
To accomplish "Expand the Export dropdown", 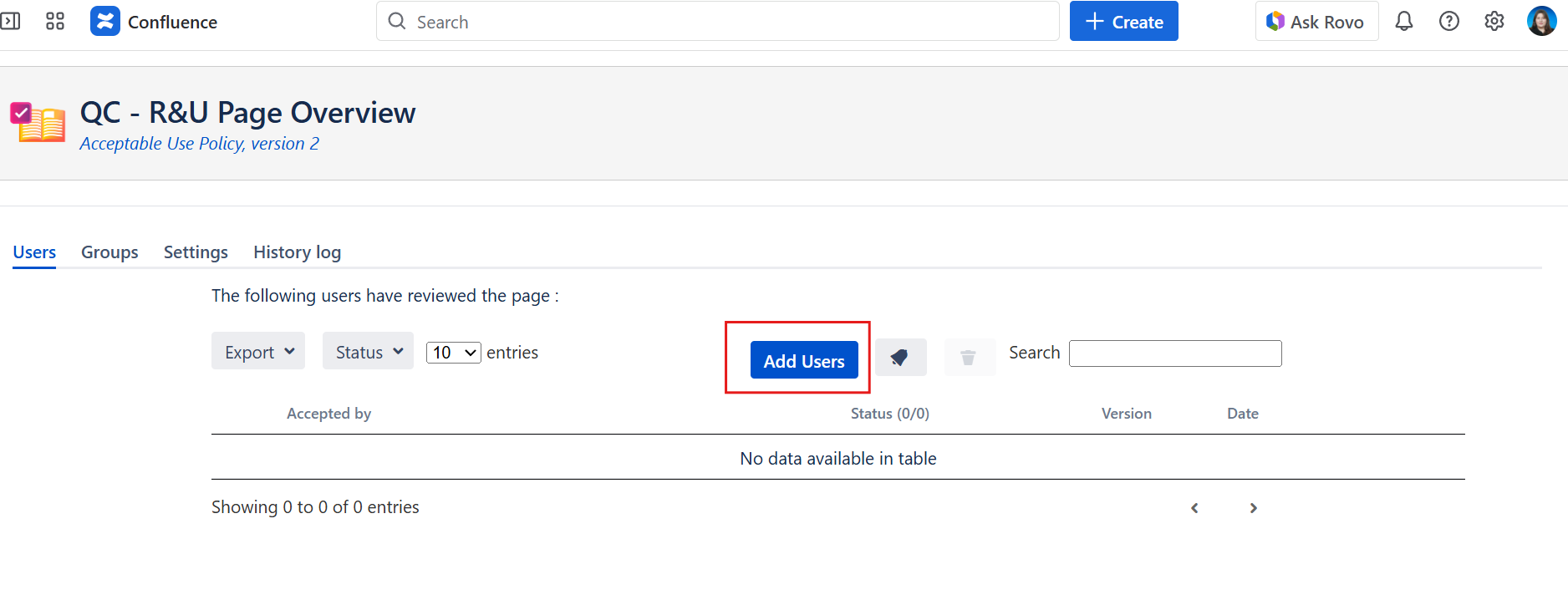I will pos(258,352).
